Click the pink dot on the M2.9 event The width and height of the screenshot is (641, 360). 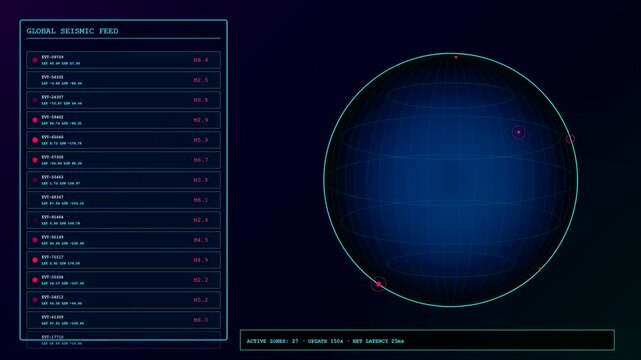35,120
